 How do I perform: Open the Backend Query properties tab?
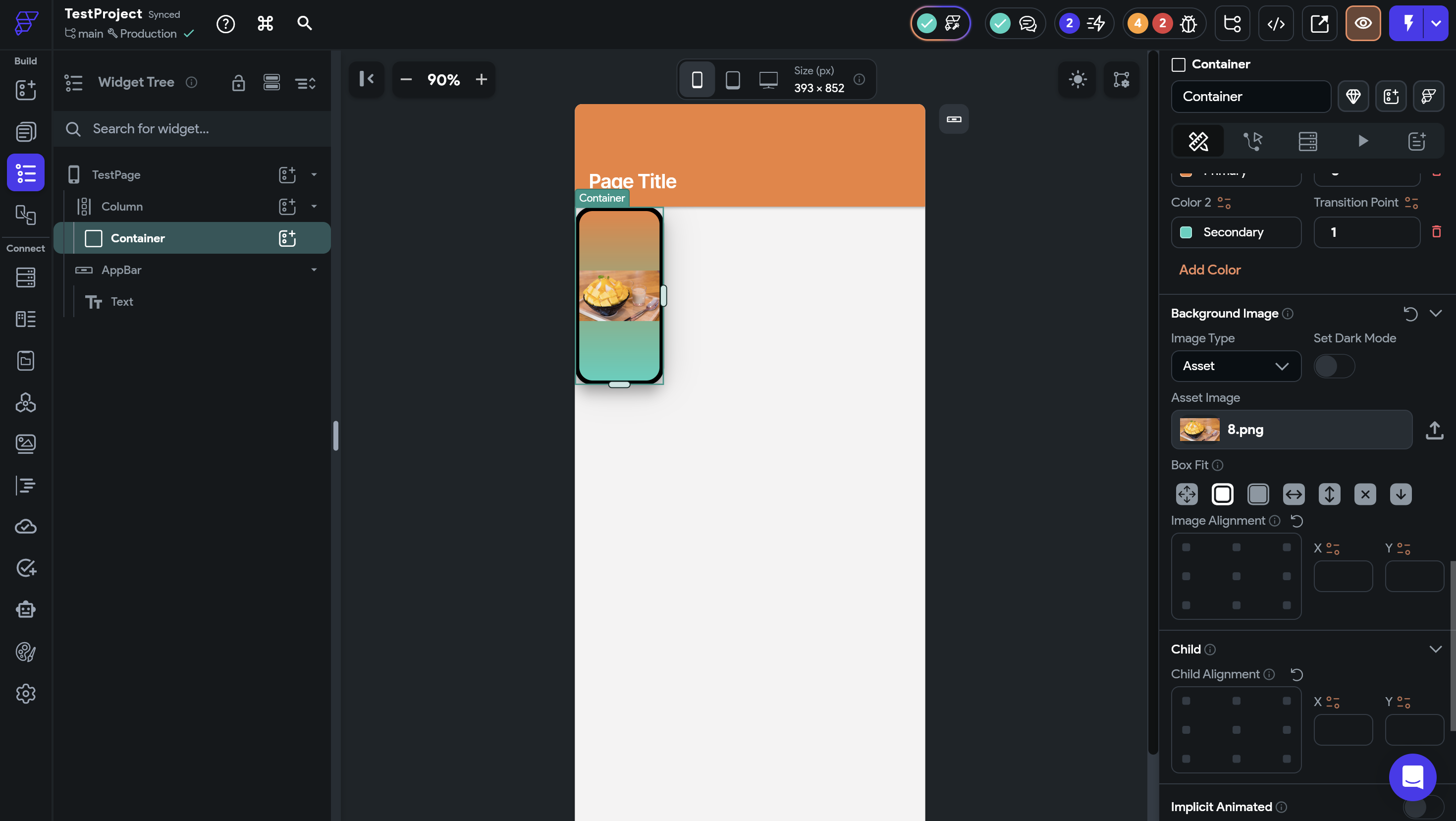(x=1307, y=141)
